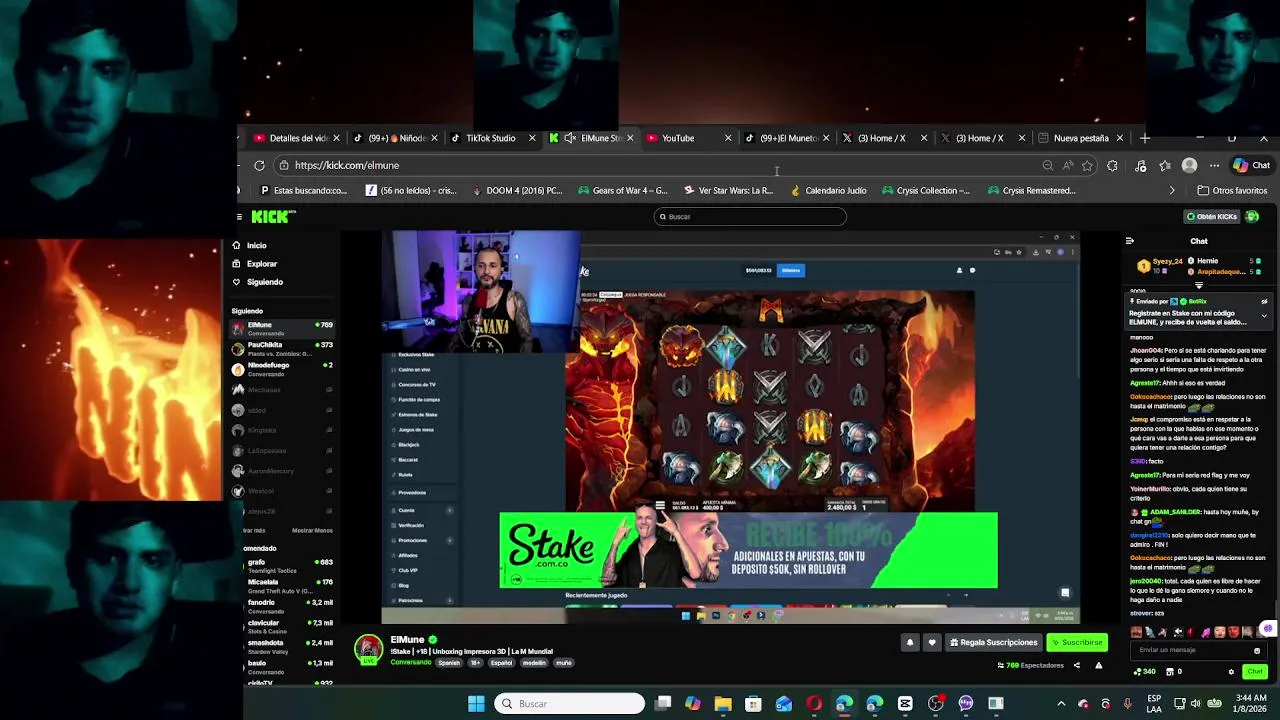
Task: Click the Spanish stream tag
Action: (x=449, y=663)
